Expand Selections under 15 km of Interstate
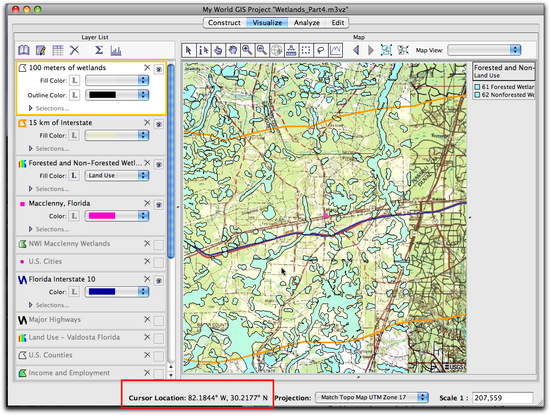 pos(49,149)
